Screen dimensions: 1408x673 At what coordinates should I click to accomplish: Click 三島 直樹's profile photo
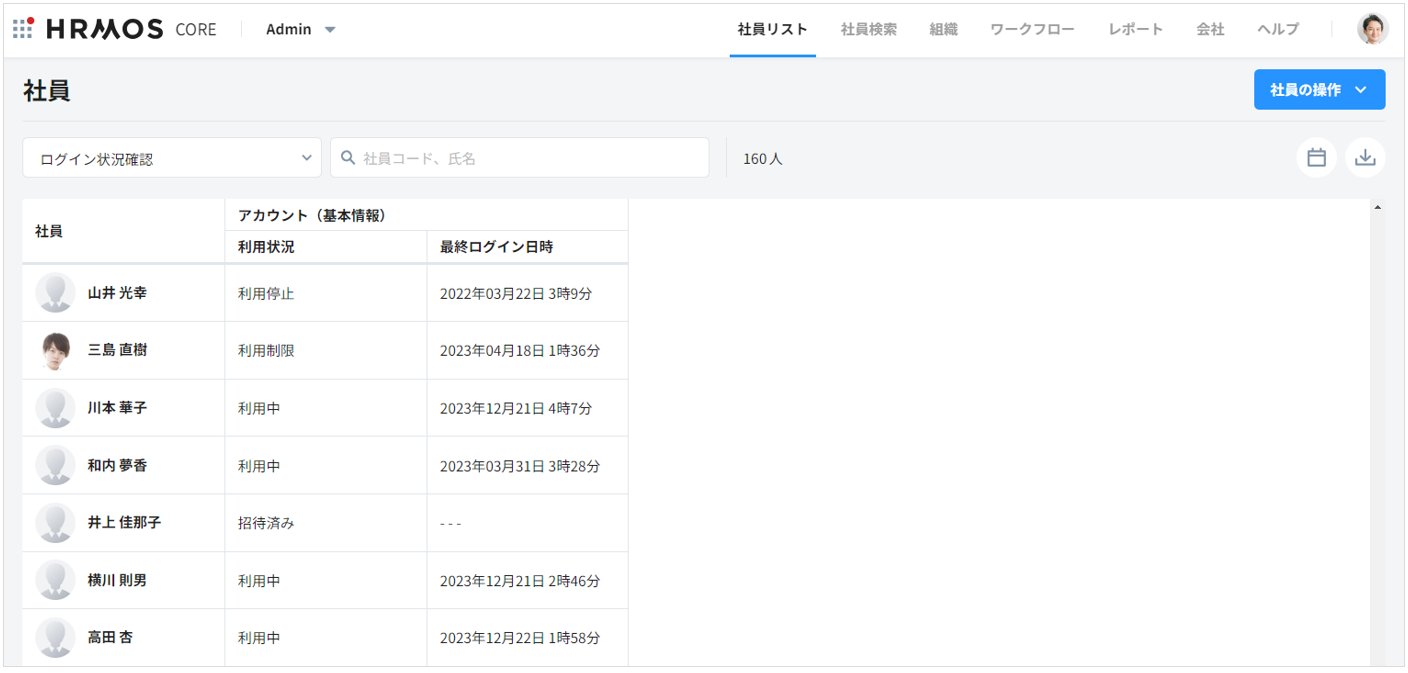click(x=55, y=351)
